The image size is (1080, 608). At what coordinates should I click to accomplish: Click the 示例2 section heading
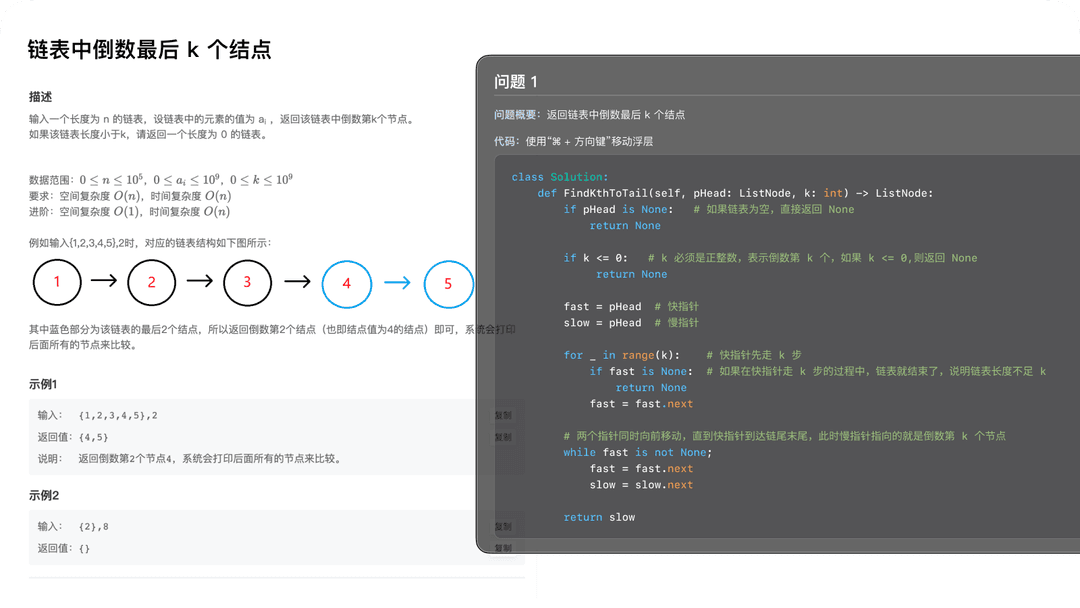click(44, 495)
